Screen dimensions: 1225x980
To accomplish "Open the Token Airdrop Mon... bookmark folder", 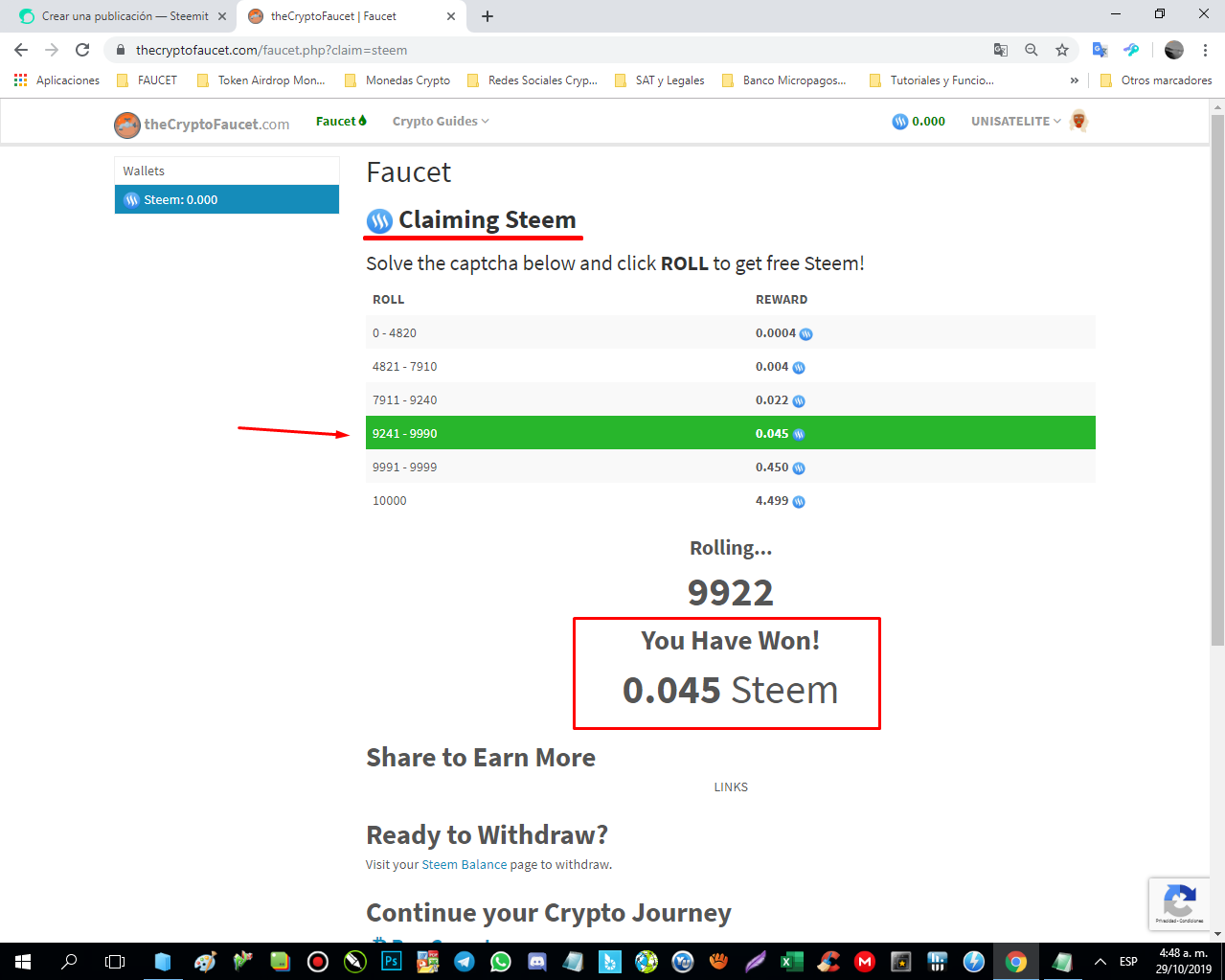I will [261, 80].
